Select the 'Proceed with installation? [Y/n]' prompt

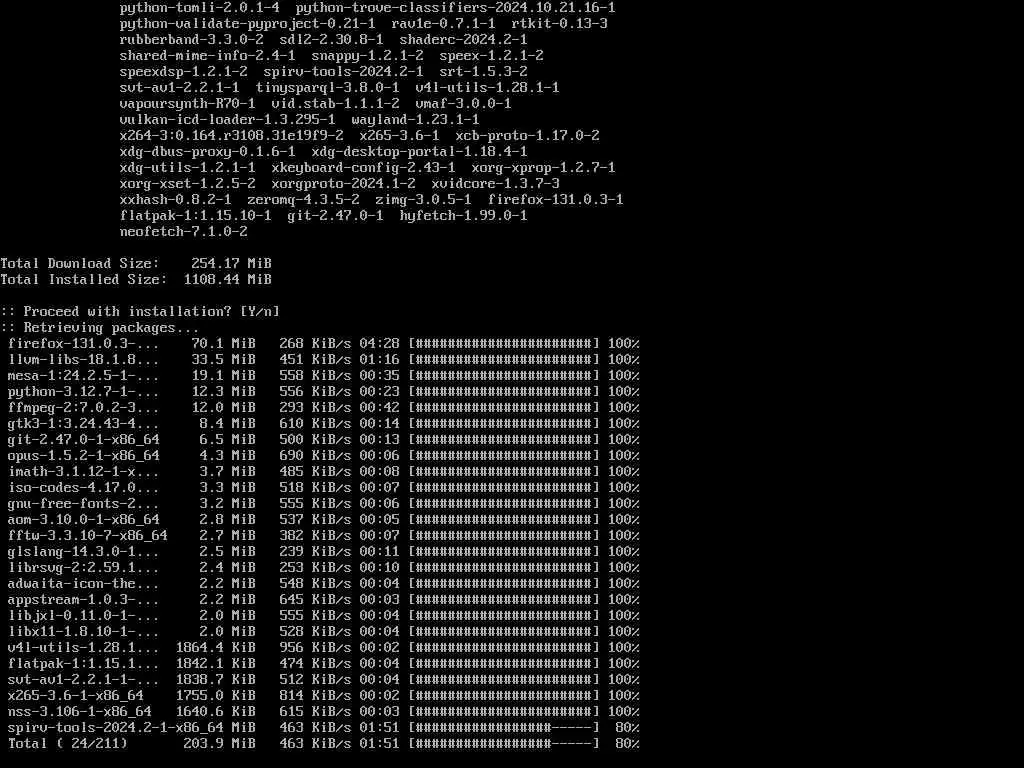[x=140, y=312]
